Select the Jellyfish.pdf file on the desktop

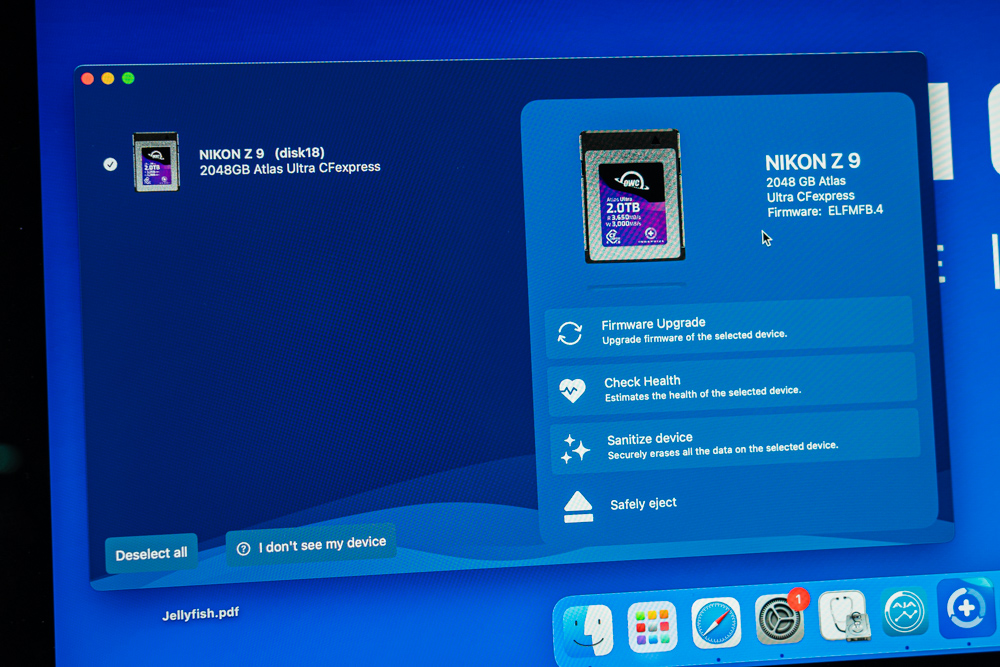[x=200, y=614]
